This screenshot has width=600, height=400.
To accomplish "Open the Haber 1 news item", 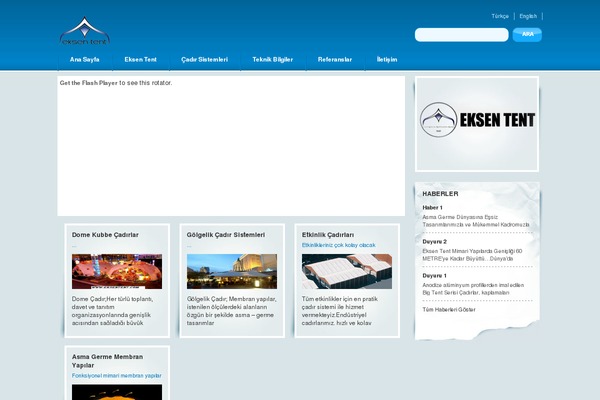I will point(432,208).
